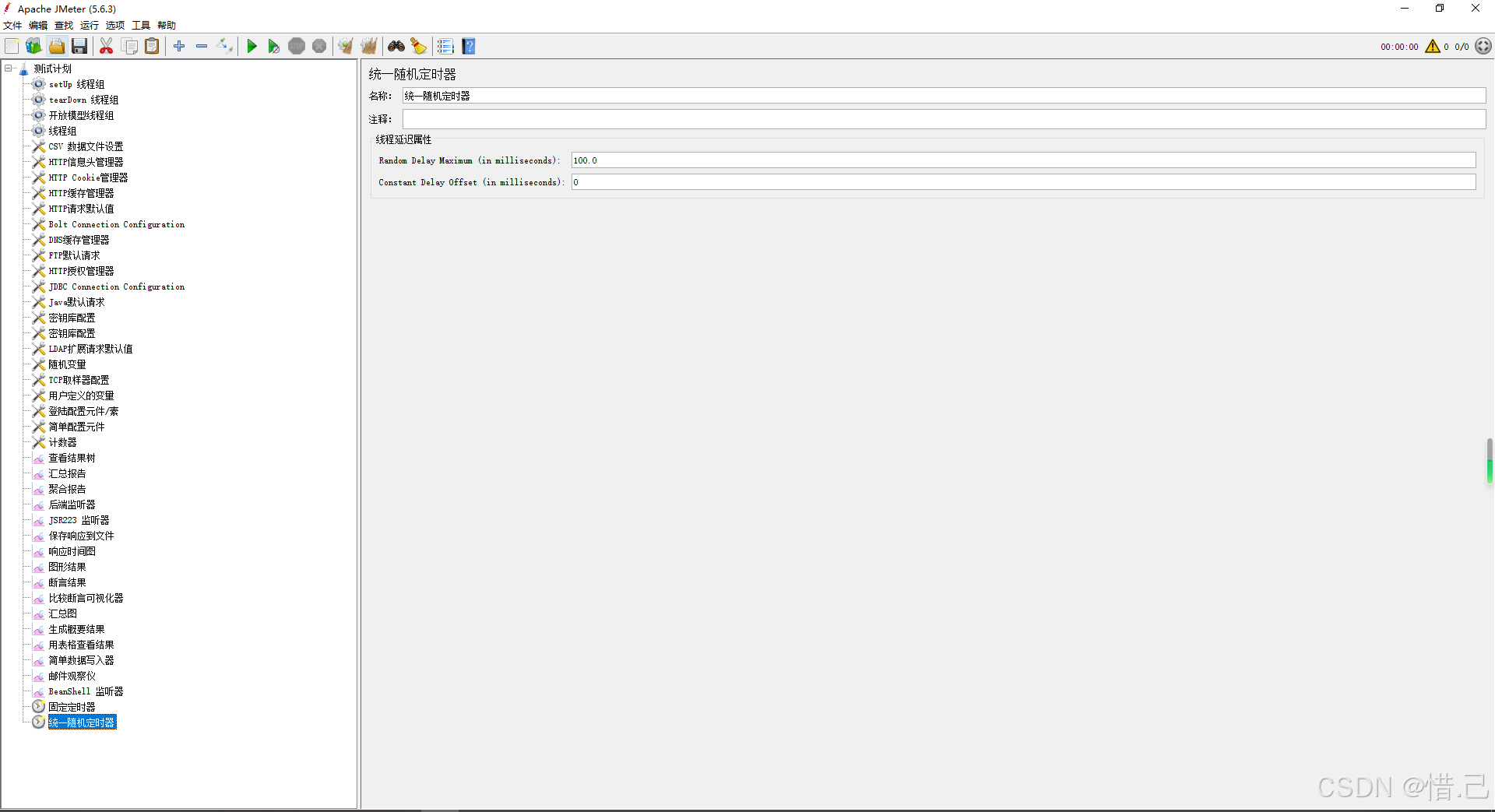1495x812 pixels.
Task: Select TCP取样器配置 node
Action: coord(79,380)
